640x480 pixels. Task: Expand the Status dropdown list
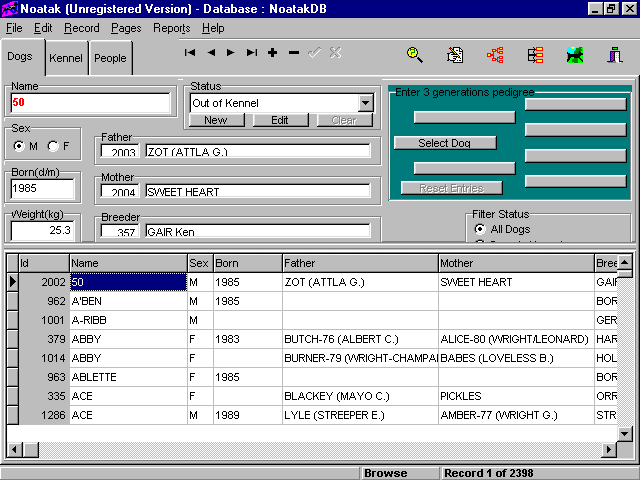[x=365, y=103]
